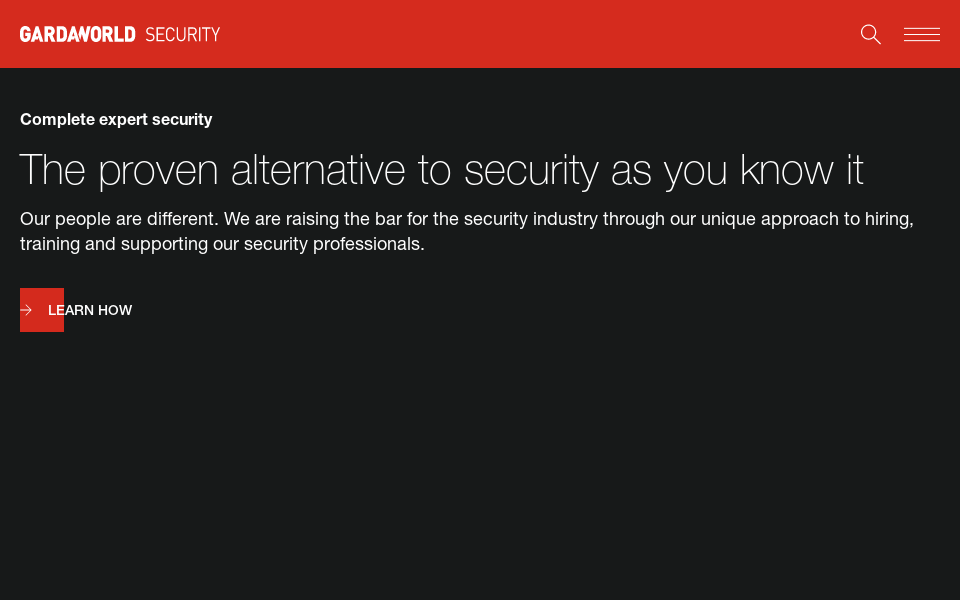Click the word 'alternative' in the headline
The width and height of the screenshot is (960, 600).
point(317,169)
